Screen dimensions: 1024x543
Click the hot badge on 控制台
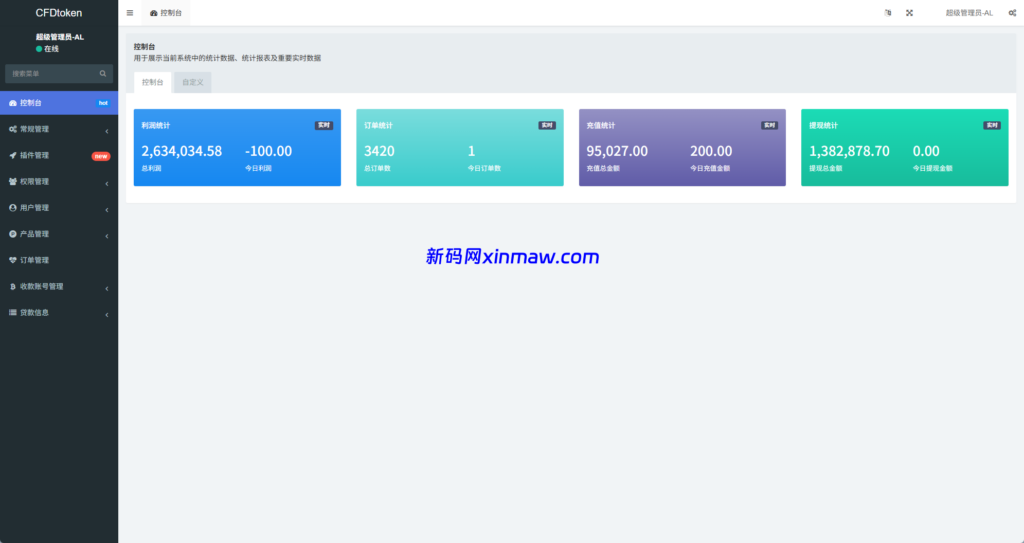click(x=103, y=103)
